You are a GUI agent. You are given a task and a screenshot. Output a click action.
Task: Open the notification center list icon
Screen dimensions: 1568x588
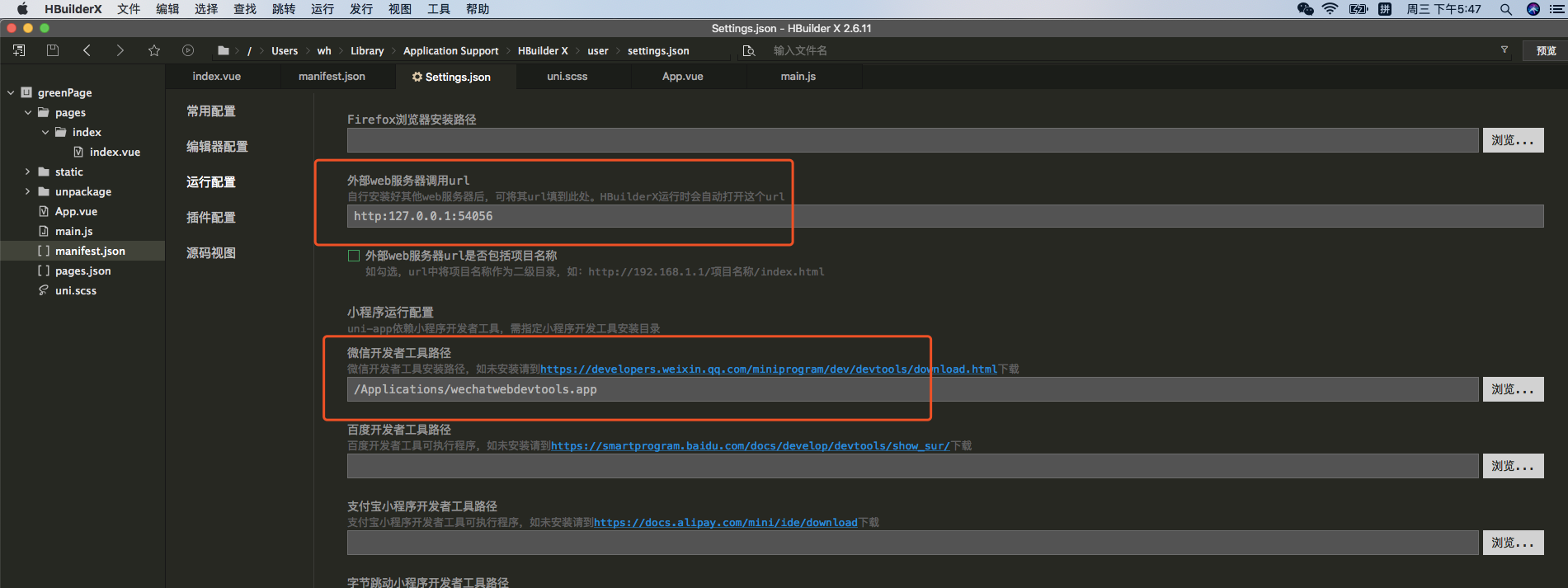coord(1557,9)
